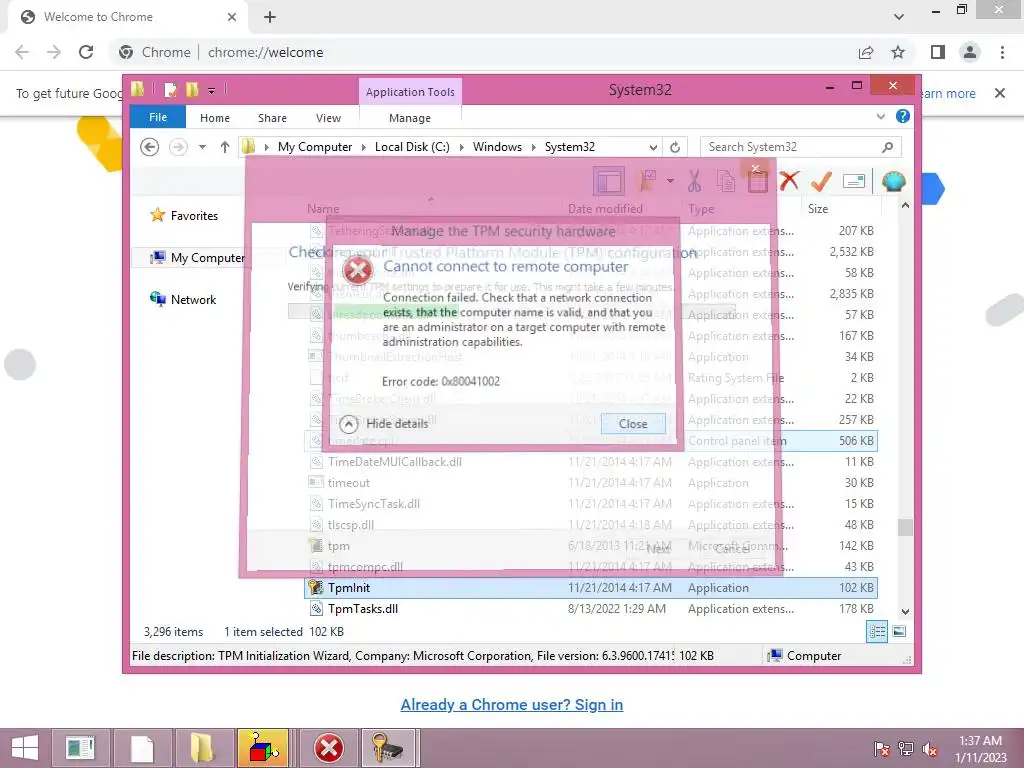
Task: Close the Welcome to Chrome tab
Action: coord(232,17)
